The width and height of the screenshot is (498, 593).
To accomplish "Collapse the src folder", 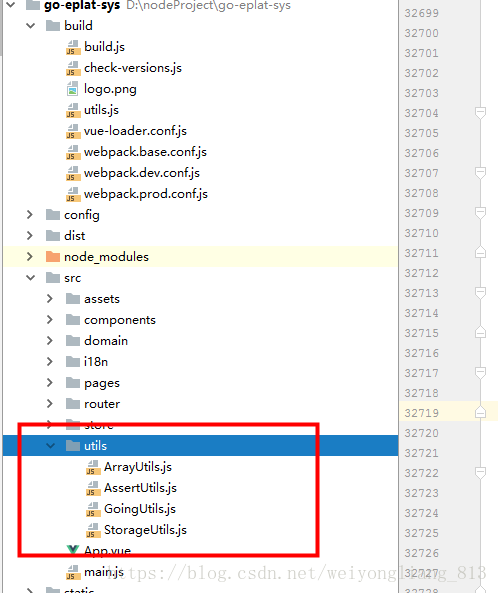I will (x=31, y=278).
